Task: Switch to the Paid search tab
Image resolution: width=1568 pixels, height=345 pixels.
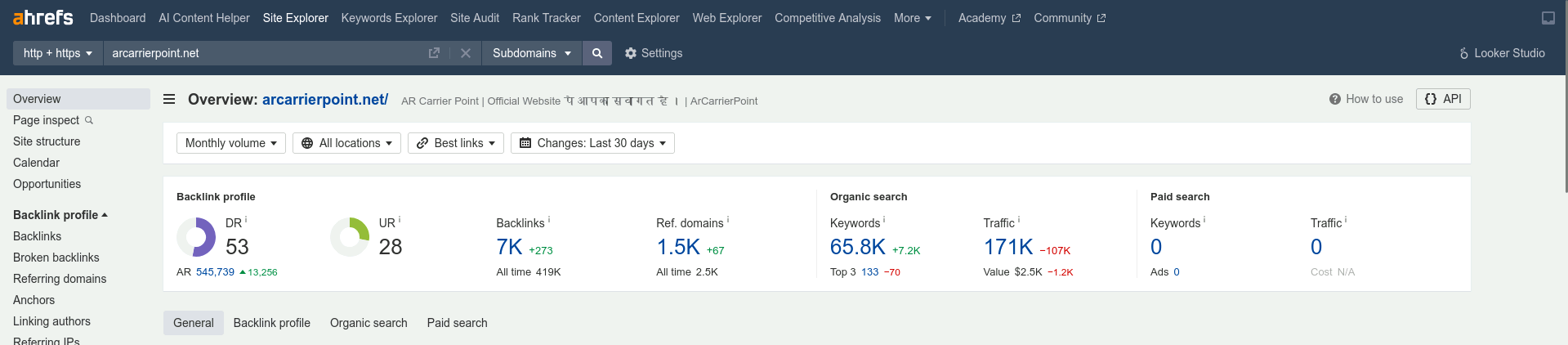Action: 458,323
